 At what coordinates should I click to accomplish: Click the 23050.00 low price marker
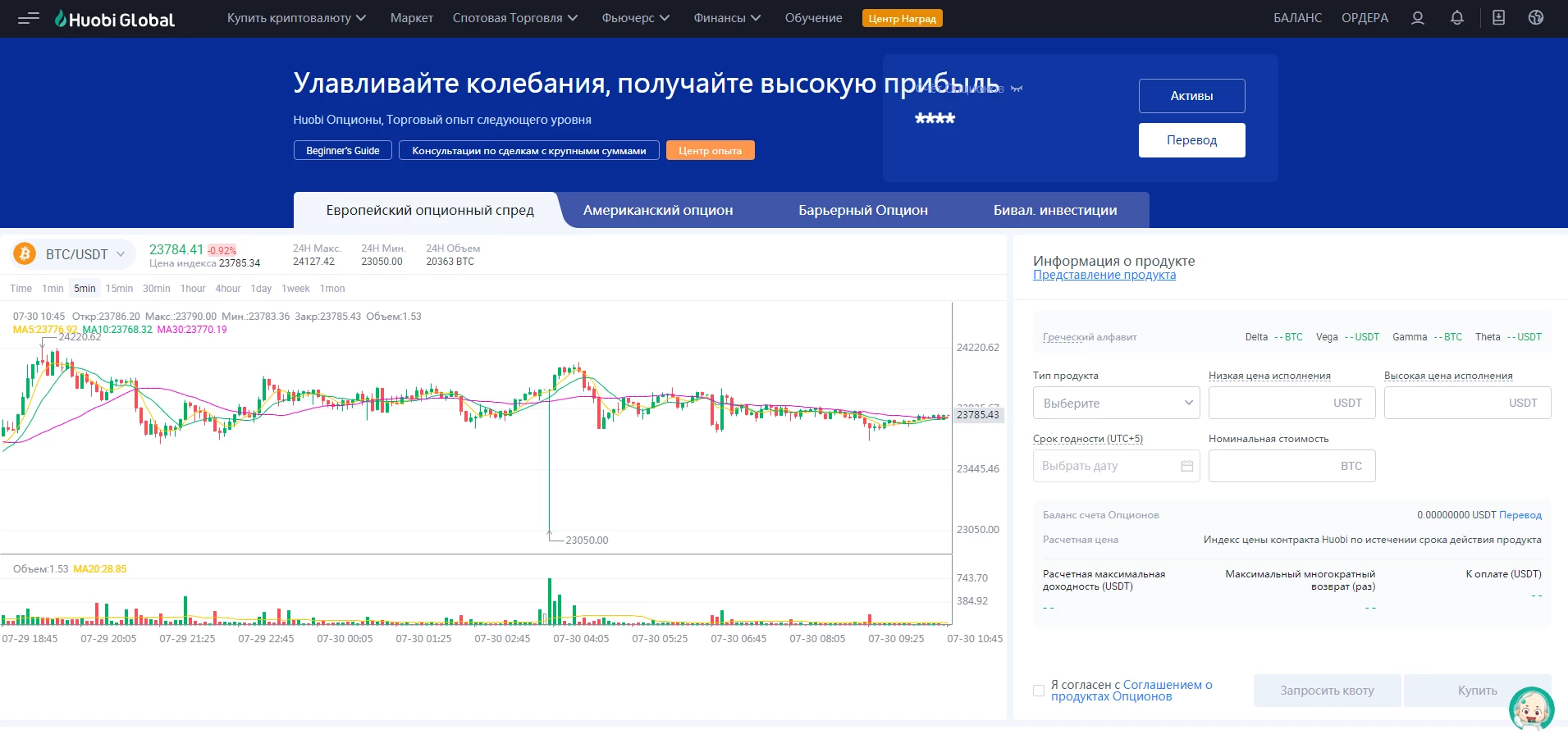pyautogui.click(x=587, y=541)
